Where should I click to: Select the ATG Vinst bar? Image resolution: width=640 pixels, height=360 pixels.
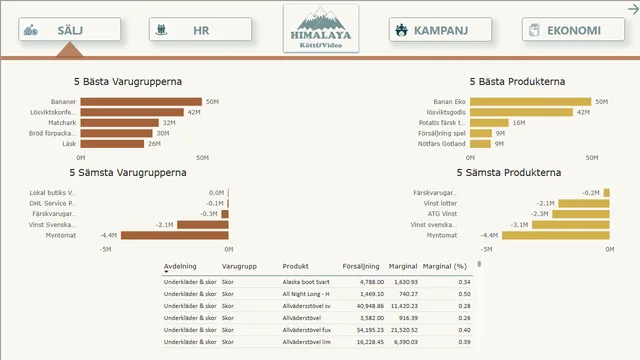point(581,214)
